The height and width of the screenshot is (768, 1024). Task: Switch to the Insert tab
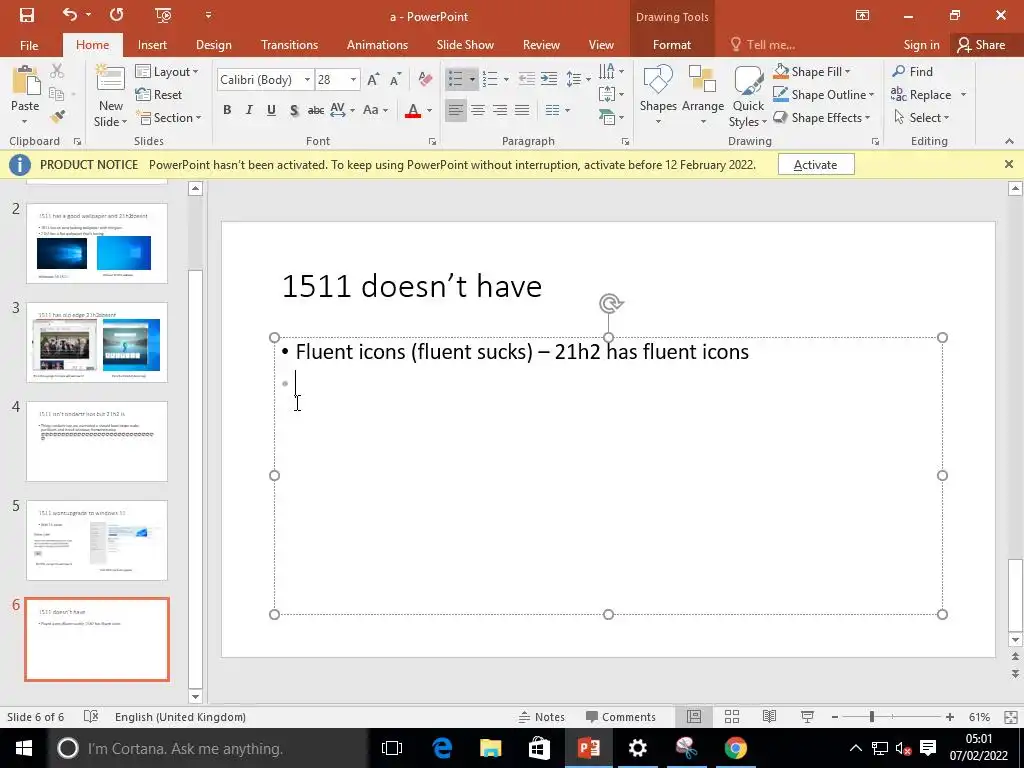152,44
